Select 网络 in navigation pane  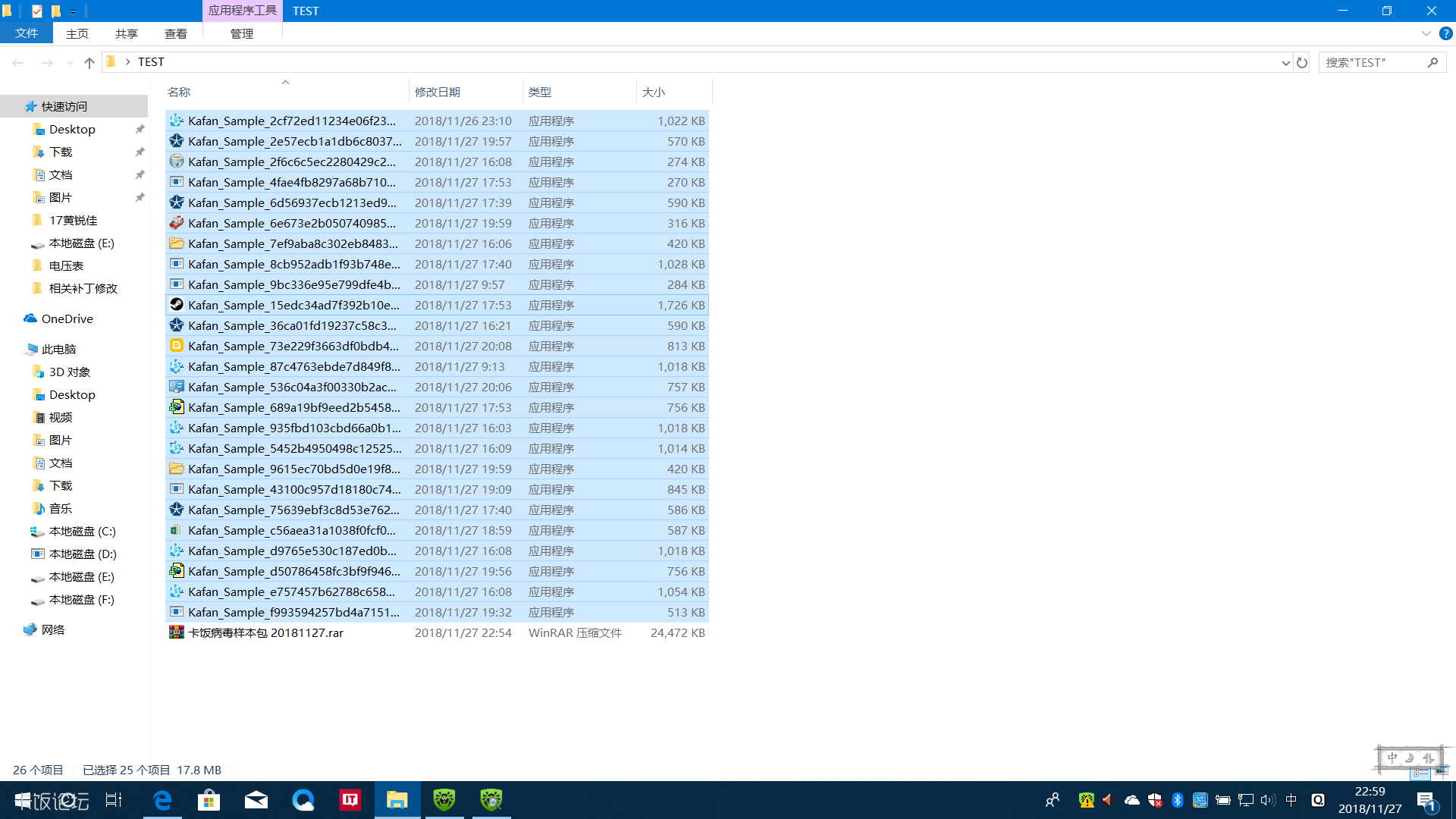coord(52,629)
